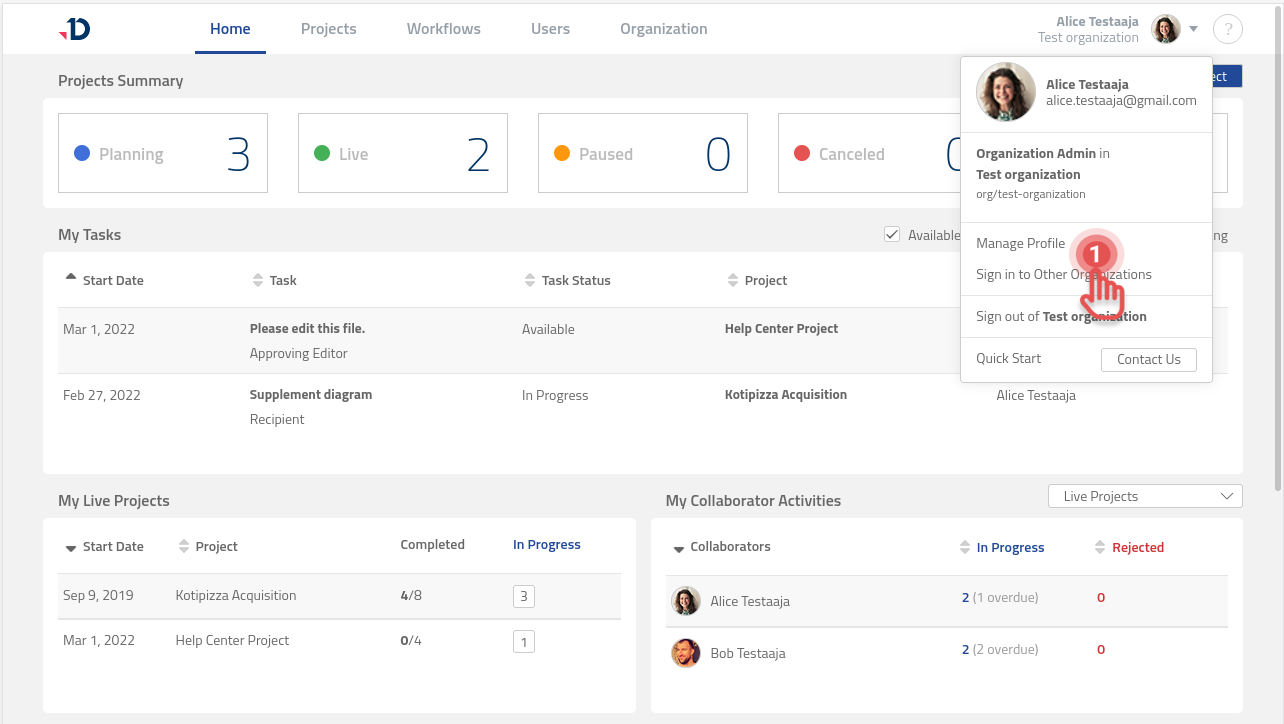Click the Canceled status red dot icon
The image size is (1284, 724).
tap(803, 153)
